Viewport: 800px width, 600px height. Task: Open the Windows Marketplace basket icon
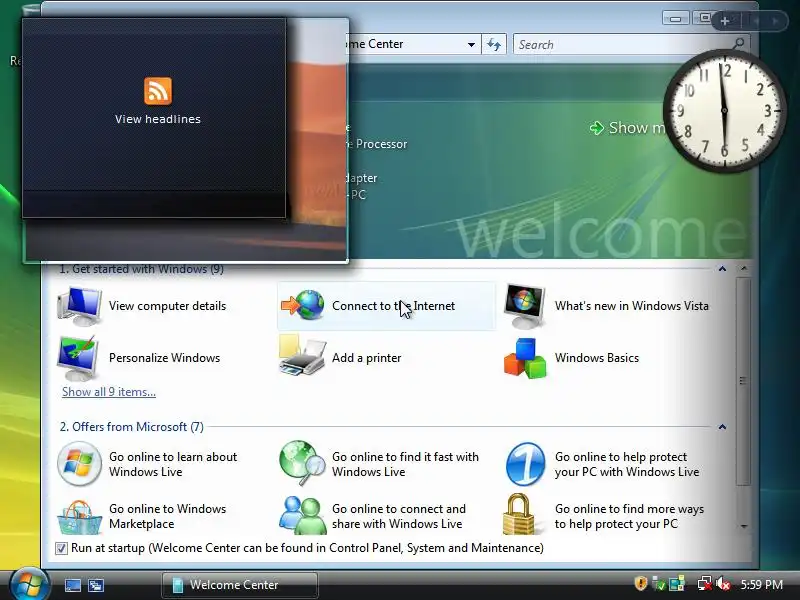point(79,517)
